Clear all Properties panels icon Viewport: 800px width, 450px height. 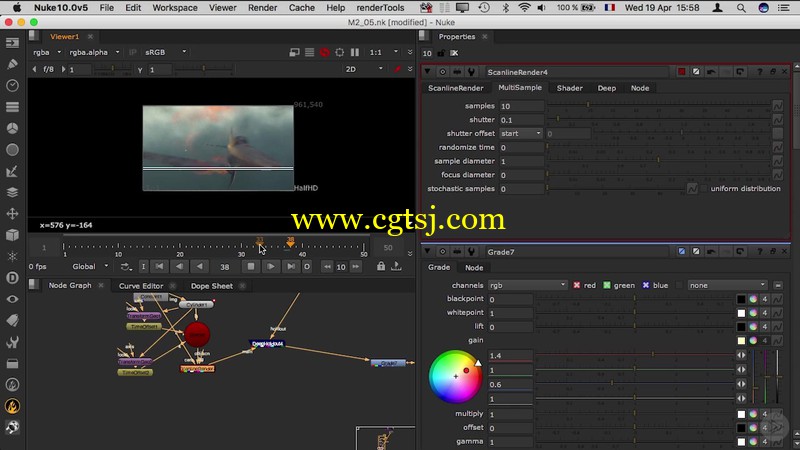click(454, 53)
